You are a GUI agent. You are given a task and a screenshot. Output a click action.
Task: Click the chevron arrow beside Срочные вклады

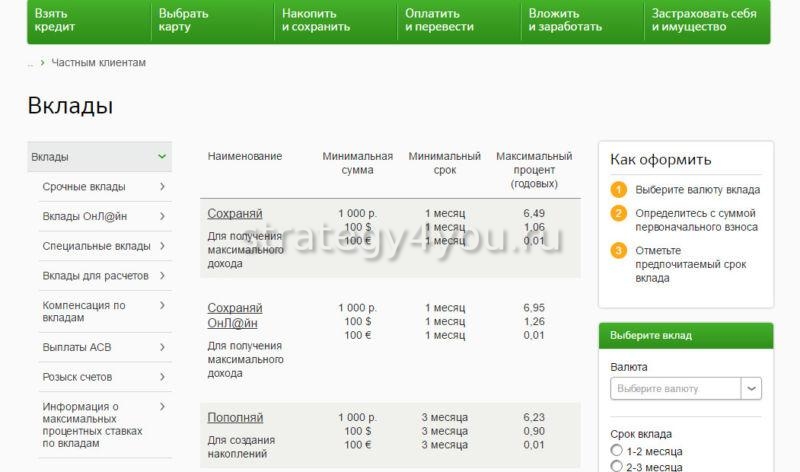162,187
